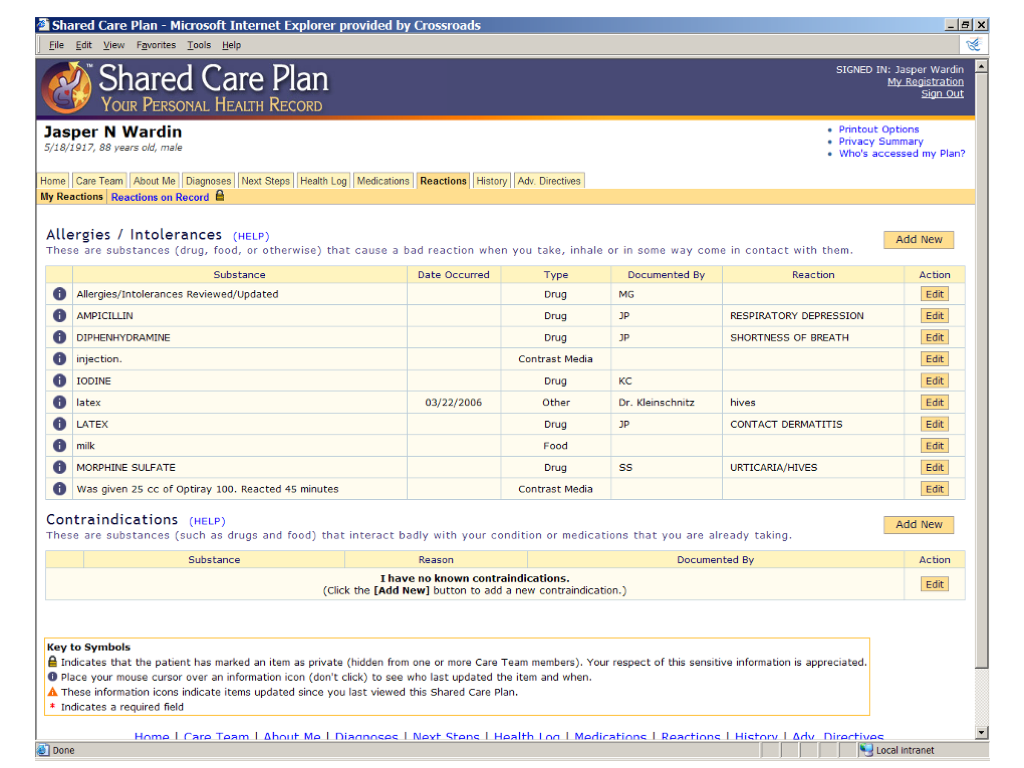Screen dimensions: 1024x768
Task: Click the info icon beside IODINE
Action: pyautogui.click(x=59, y=380)
